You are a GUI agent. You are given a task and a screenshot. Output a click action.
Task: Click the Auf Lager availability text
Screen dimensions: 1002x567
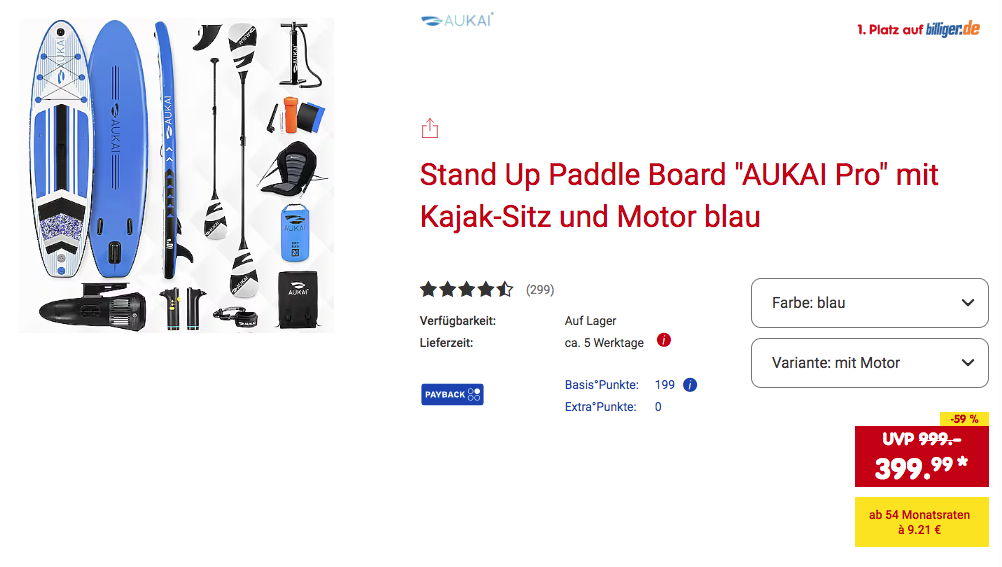[x=590, y=321]
